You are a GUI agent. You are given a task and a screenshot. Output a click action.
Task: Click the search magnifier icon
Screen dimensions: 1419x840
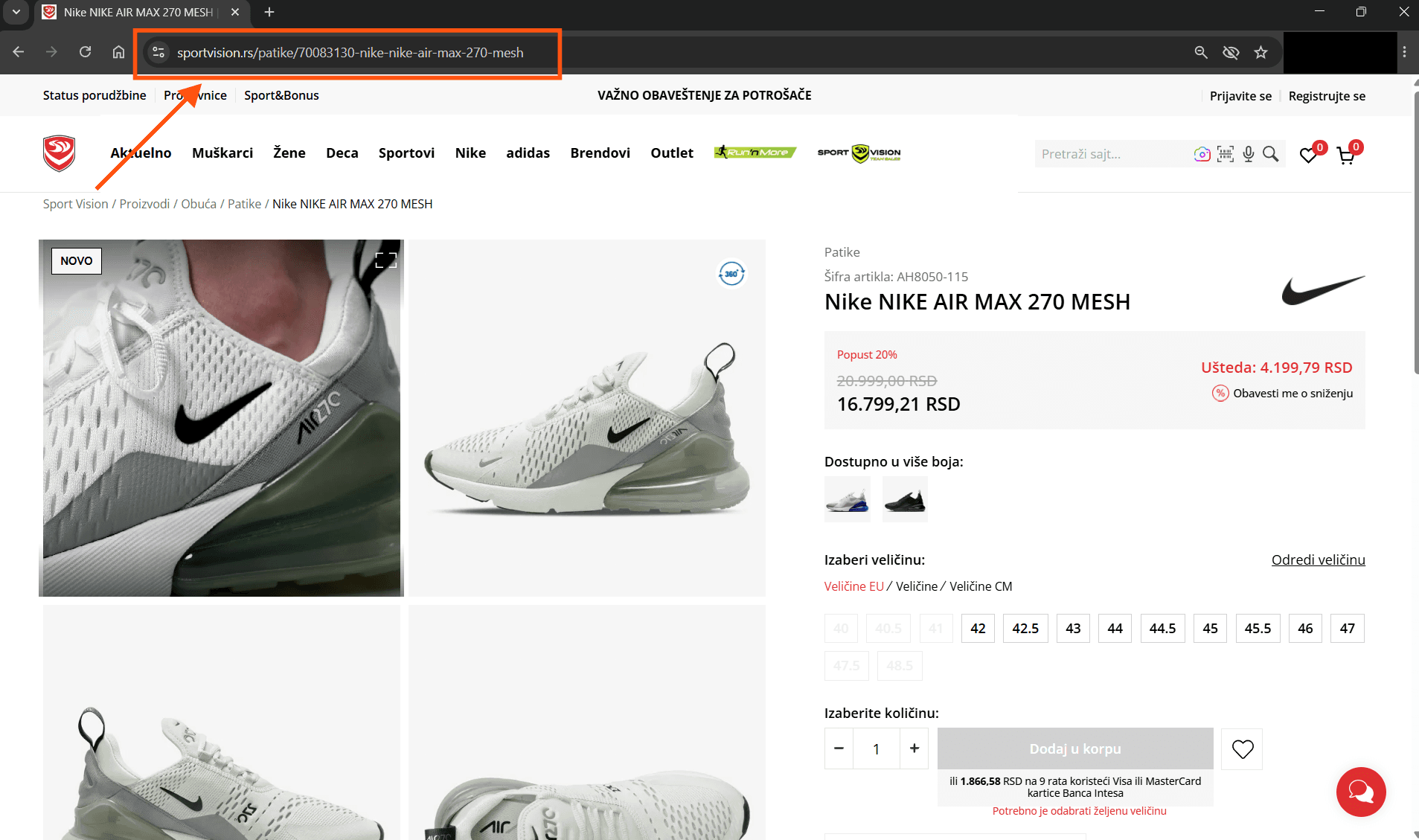point(1271,154)
